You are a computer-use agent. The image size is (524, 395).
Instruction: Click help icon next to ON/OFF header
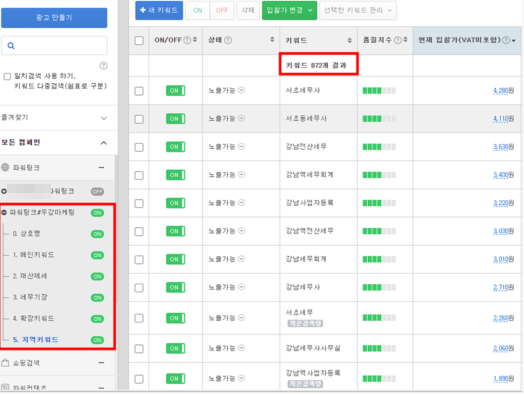pyautogui.click(x=187, y=40)
